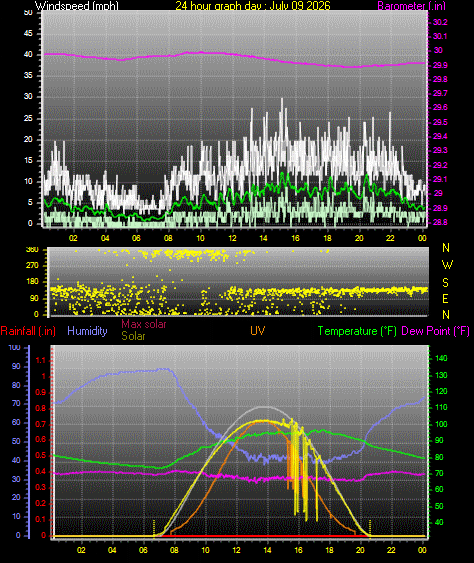Click the Solar legend label
This screenshot has height=563, width=474.
pyautogui.click(x=133, y=336)
